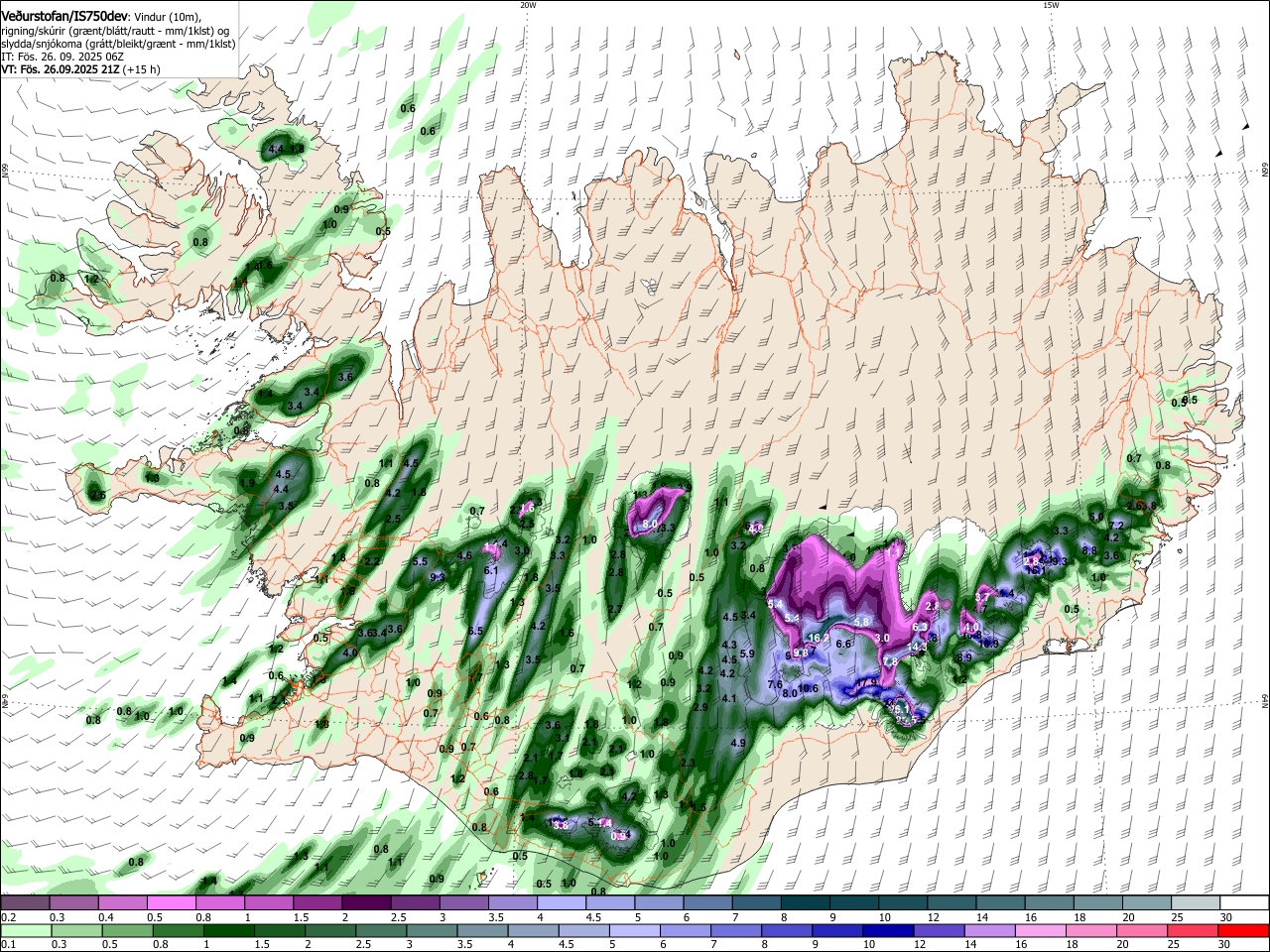The height and width of the screenshot is (952, 1270).
Task: Click the 'slydda/snjókoma' legend description line
Action: coord(117,44)
